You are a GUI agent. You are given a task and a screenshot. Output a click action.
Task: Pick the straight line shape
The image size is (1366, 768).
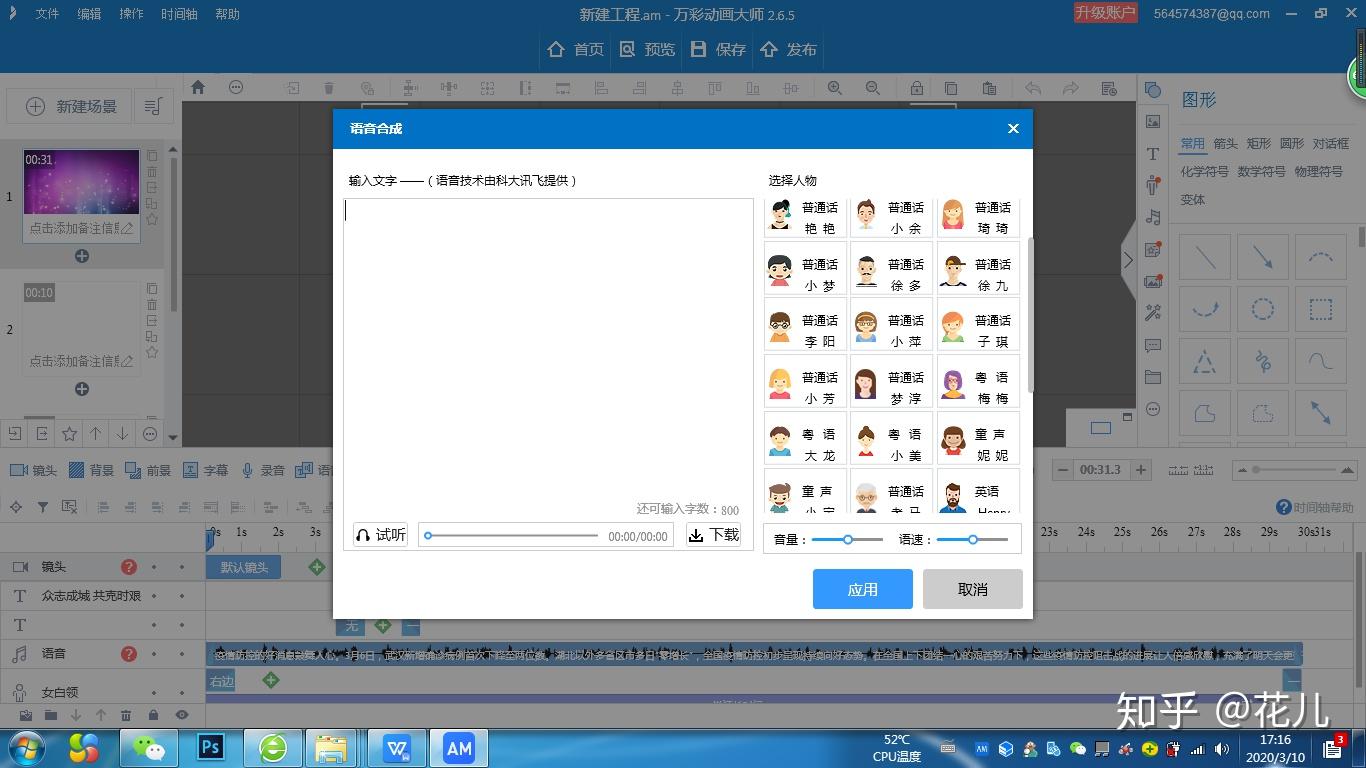coord(1205,258)
